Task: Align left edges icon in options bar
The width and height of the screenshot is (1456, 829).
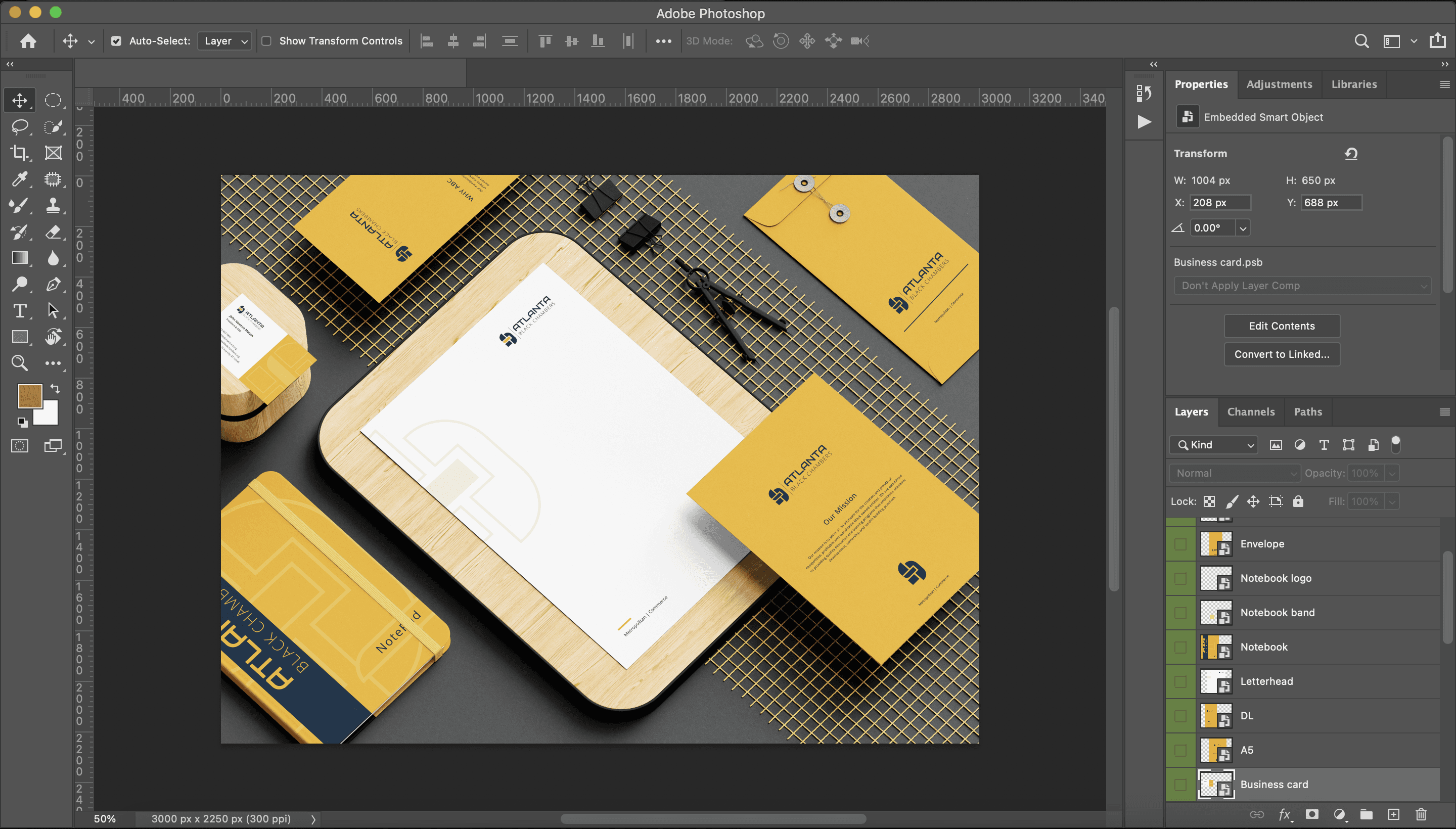Action: (x=427, y=41)
